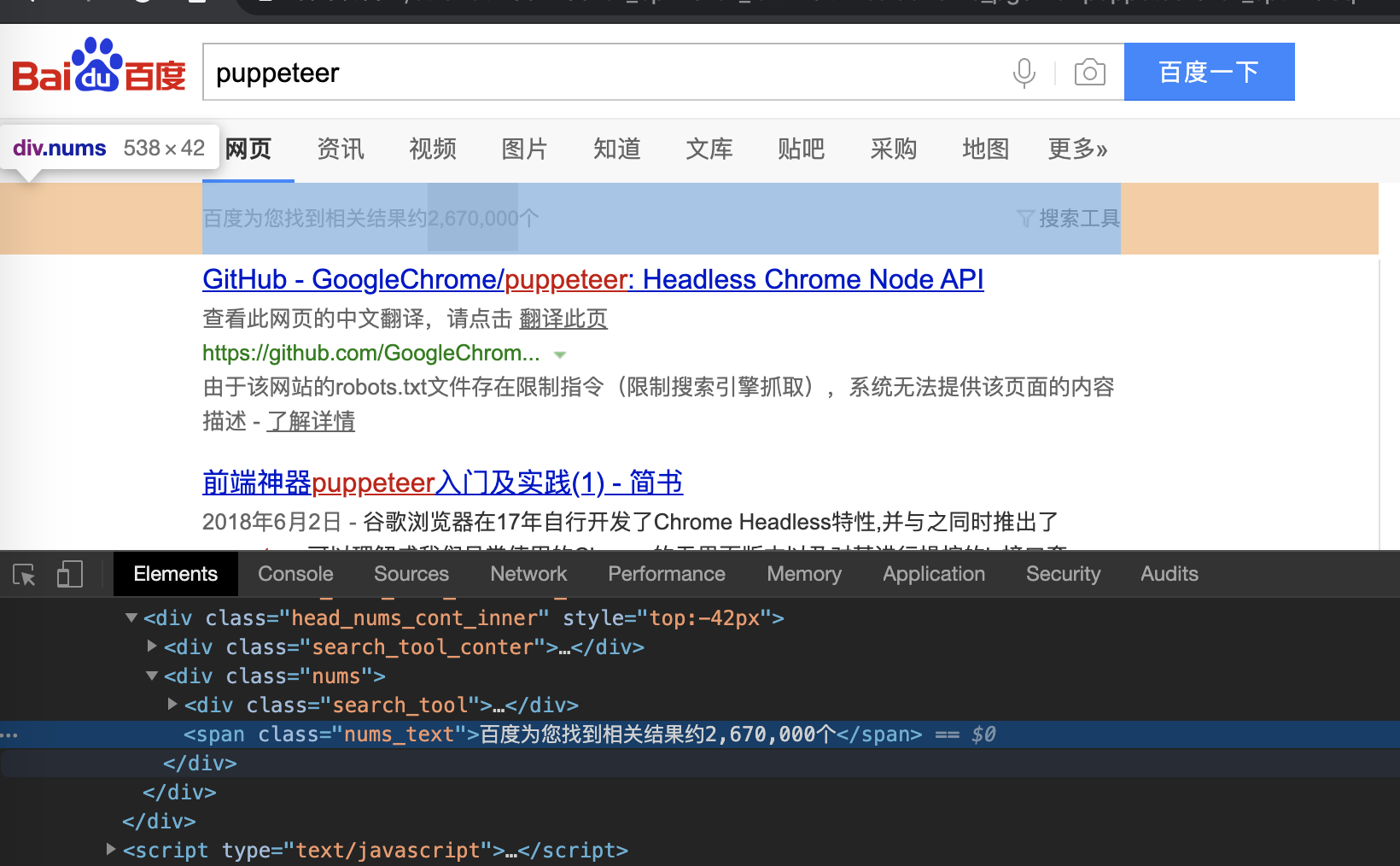The image size is (1400, 866).
Task: Expand the dropdown arrow next to github URL
Action: click(560, 354)
